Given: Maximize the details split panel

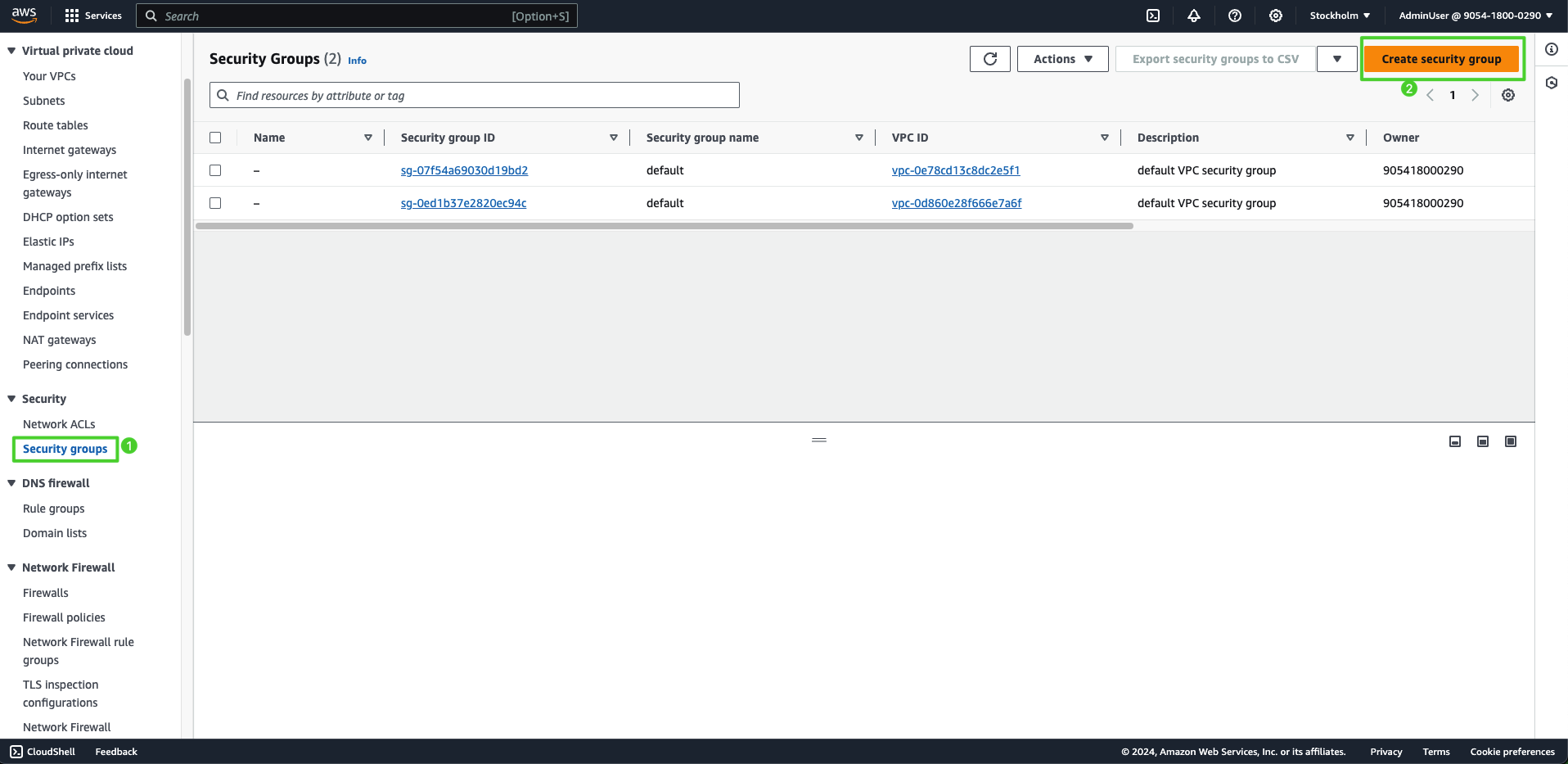Looking at the screenshot, I should point(1511,441).
